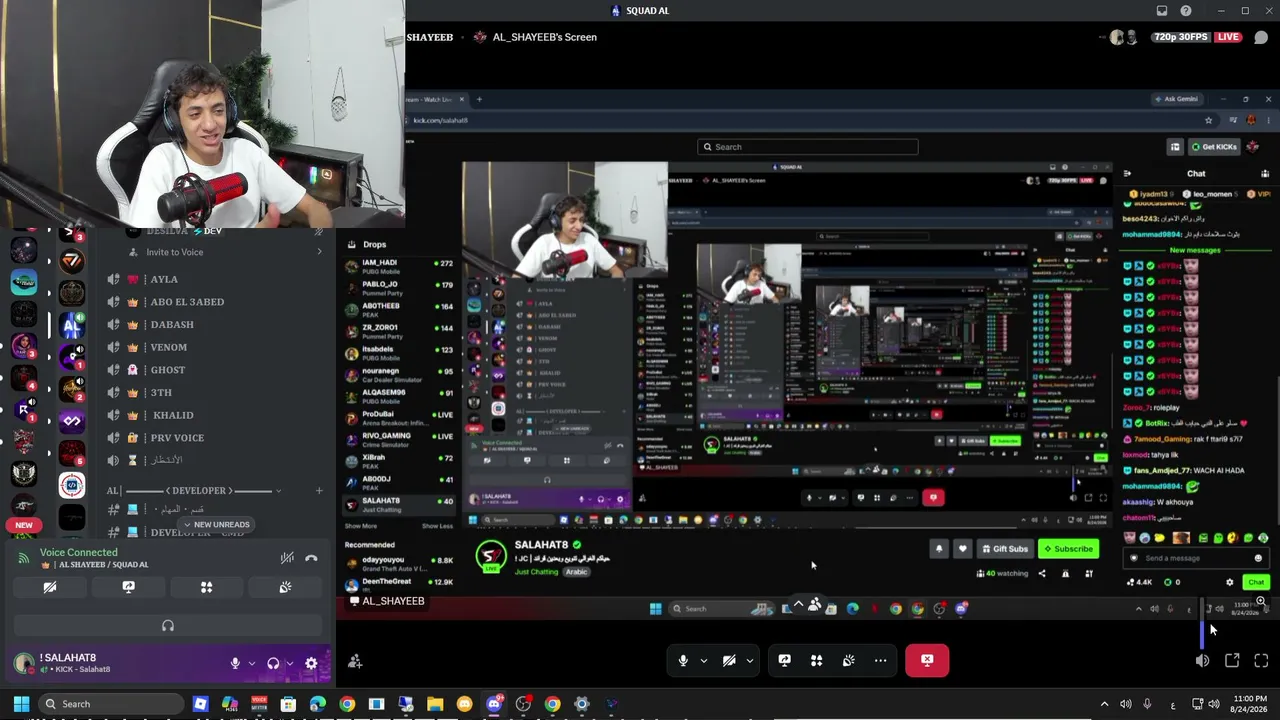Adjust the stream volume slider
This screenshot has width=1280, height=720.
click(1203, 621)
